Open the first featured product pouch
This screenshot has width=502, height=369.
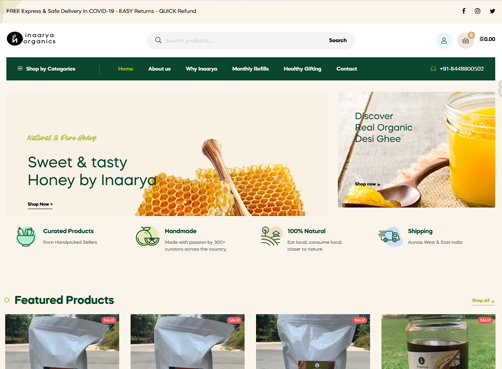(x=62, y=341)
